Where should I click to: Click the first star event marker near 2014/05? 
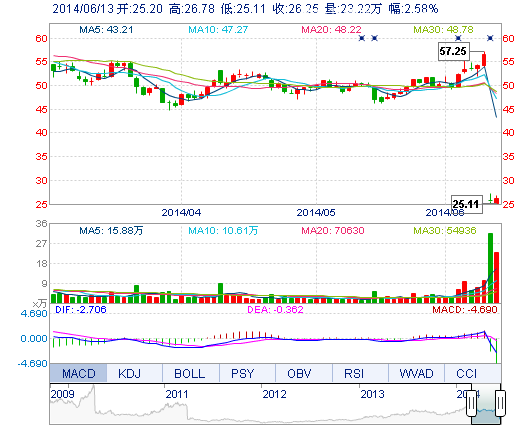click(362, 38)
